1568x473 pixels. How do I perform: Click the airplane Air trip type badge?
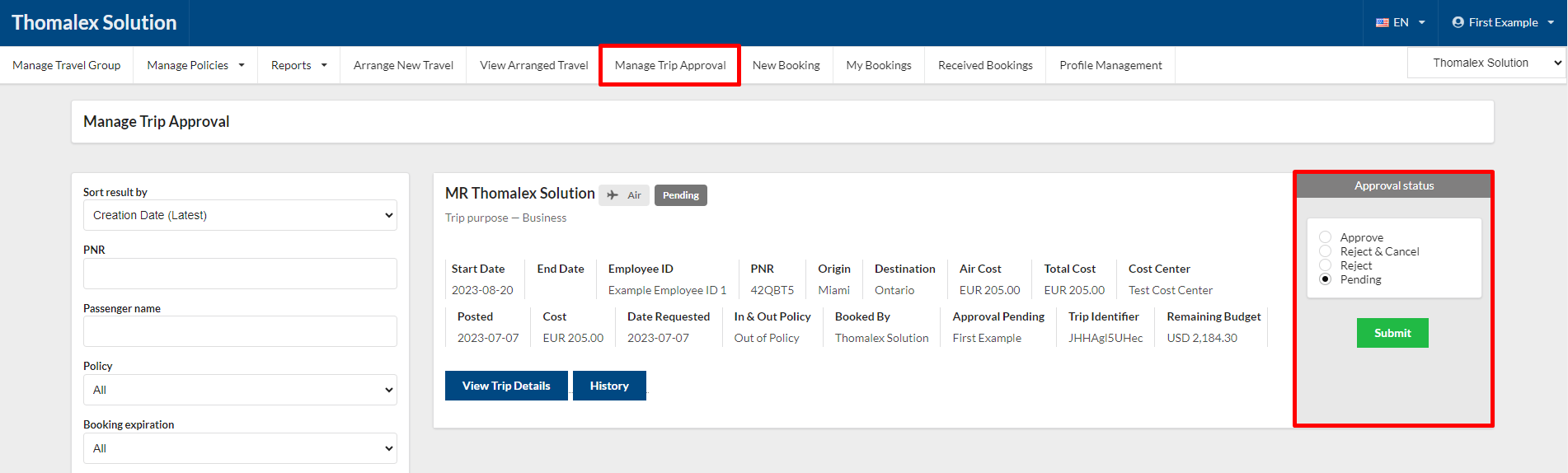pyautogui.click(x=624, y=195)
